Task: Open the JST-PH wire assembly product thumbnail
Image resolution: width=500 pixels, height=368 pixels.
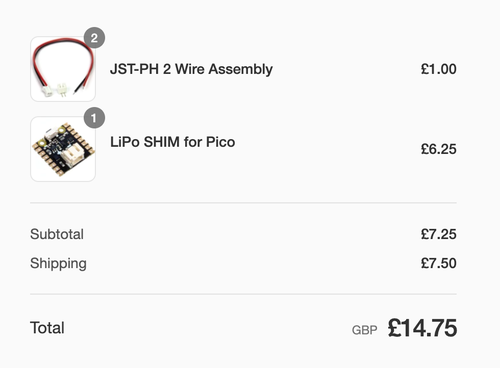Action: click(63, 69)
